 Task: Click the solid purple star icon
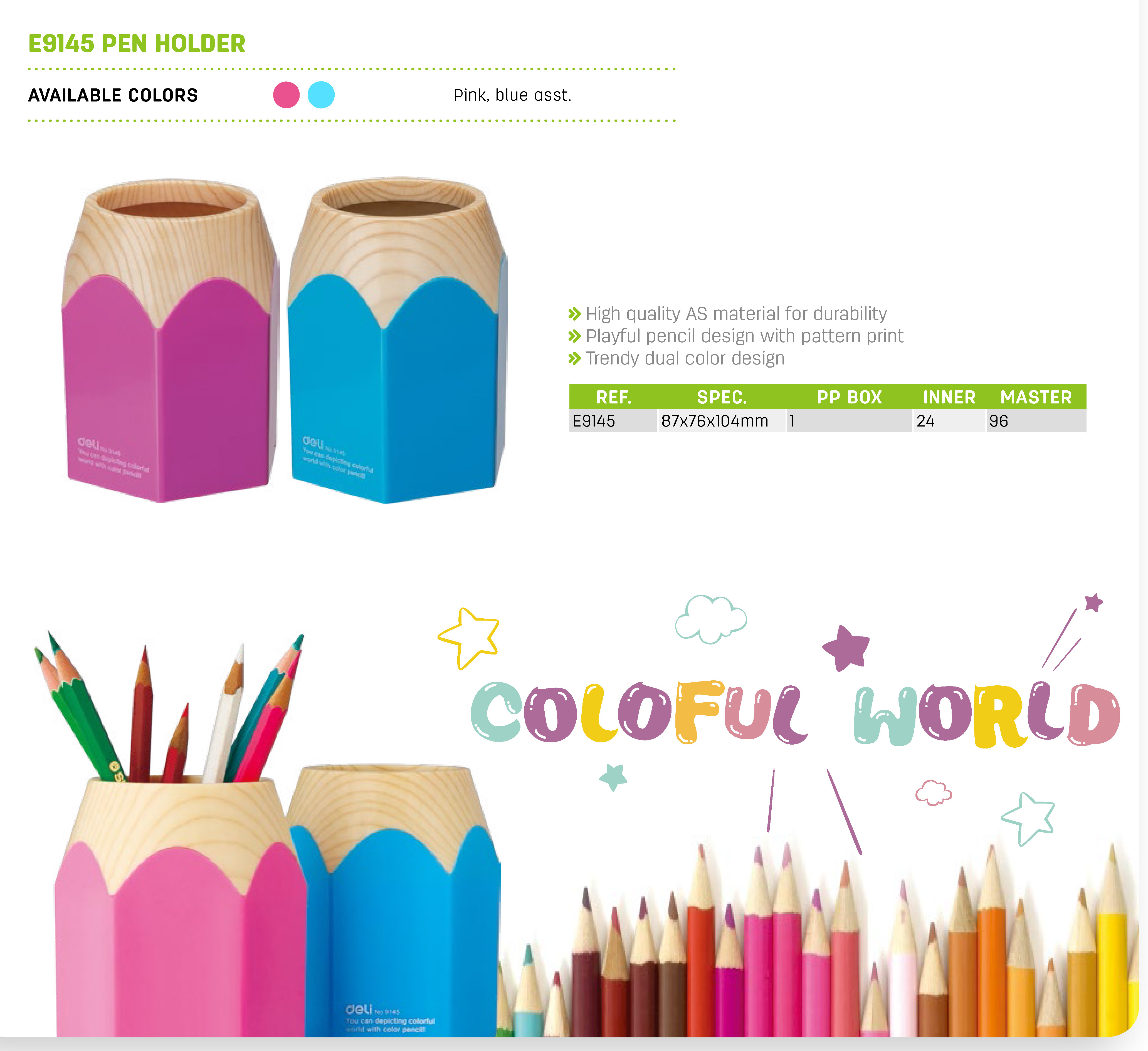click(846, 647)
